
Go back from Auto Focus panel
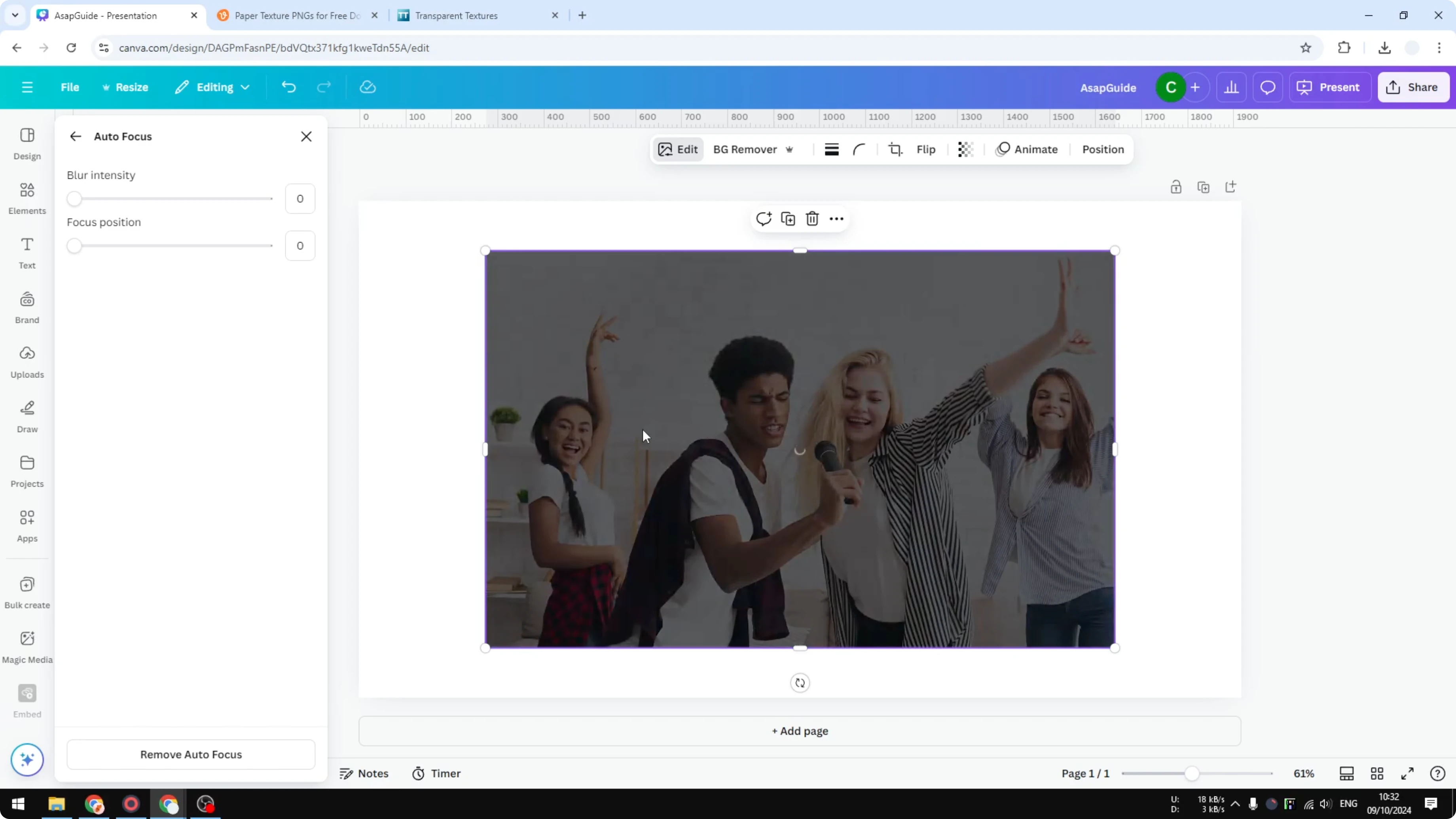click(75, 136)
